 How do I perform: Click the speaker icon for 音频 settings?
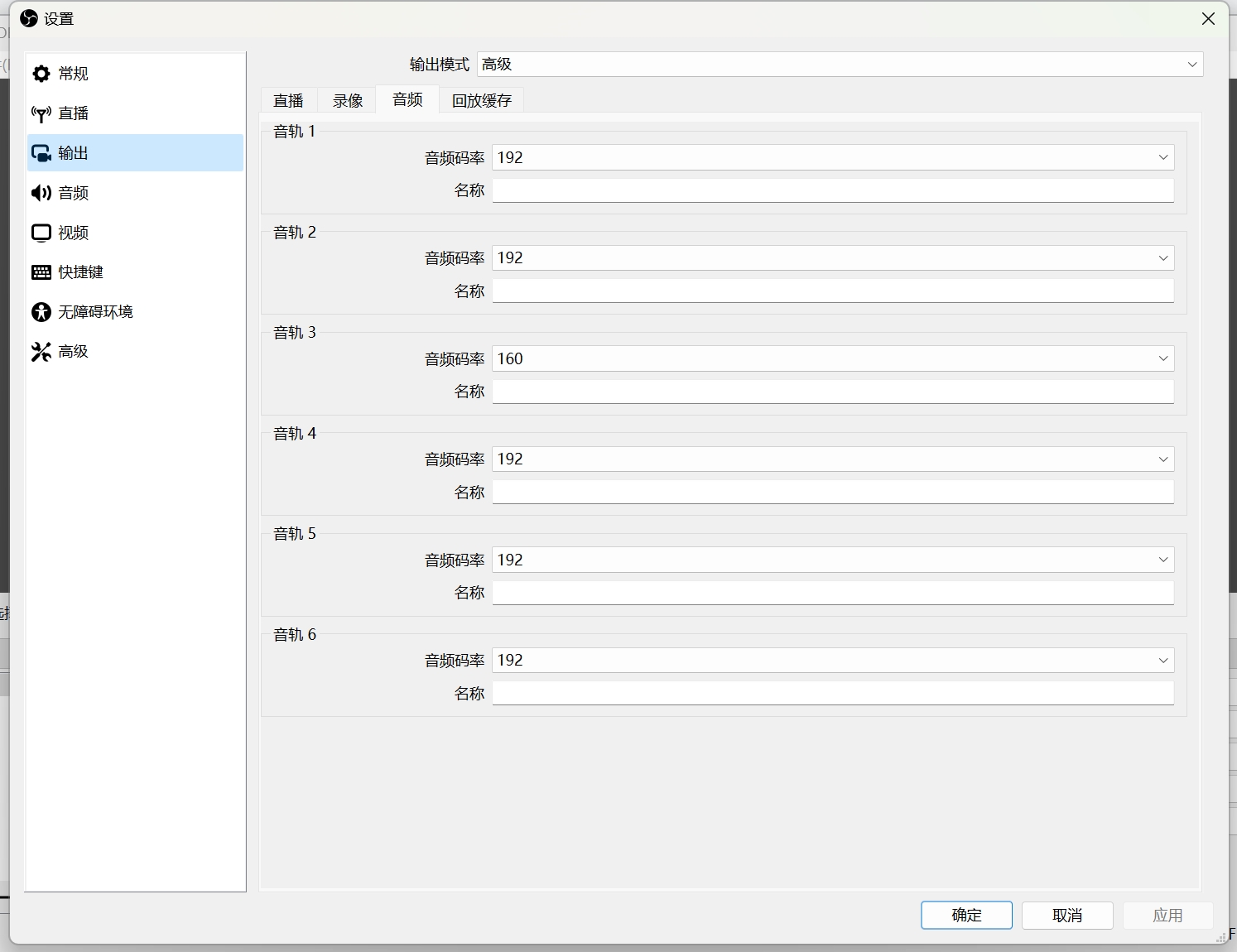41,193
